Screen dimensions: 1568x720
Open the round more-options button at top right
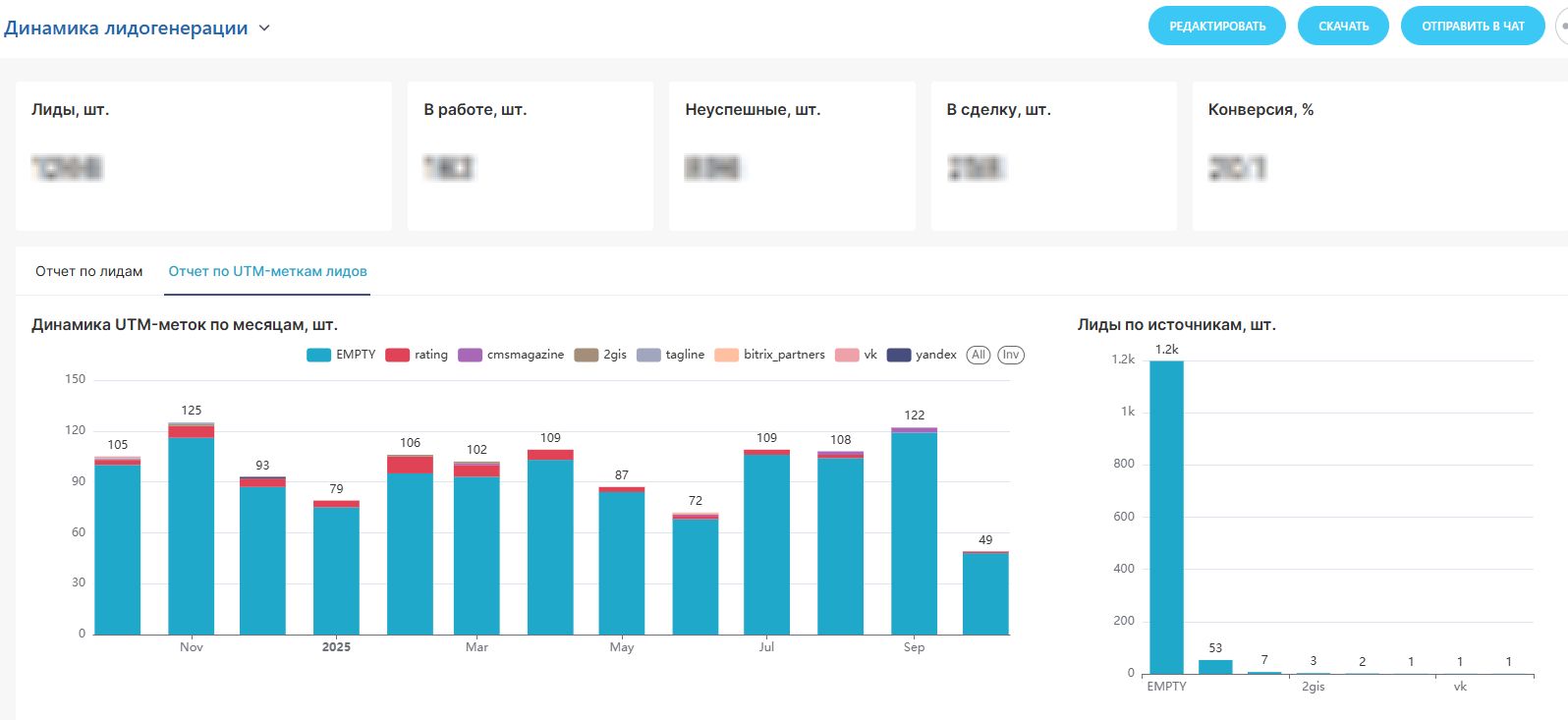(1562, 27)
